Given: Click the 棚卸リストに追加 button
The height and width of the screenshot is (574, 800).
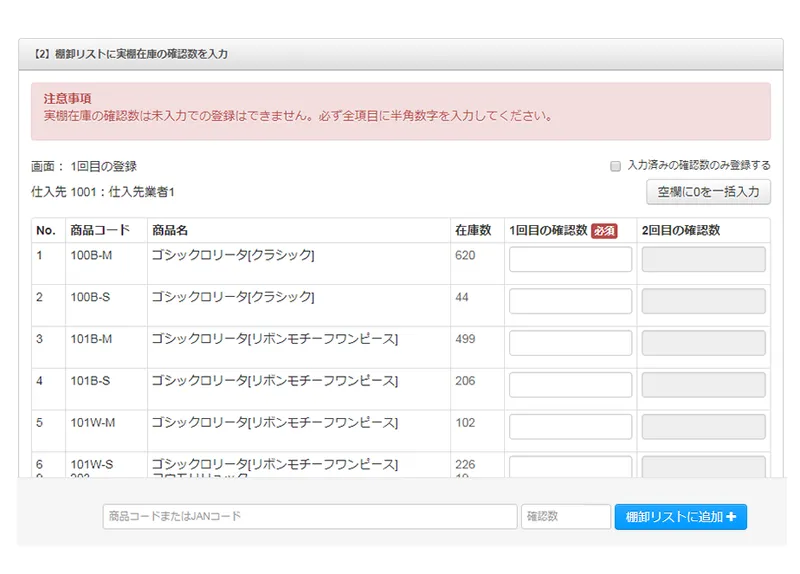Looking at the screenshot, I should 681,517.
